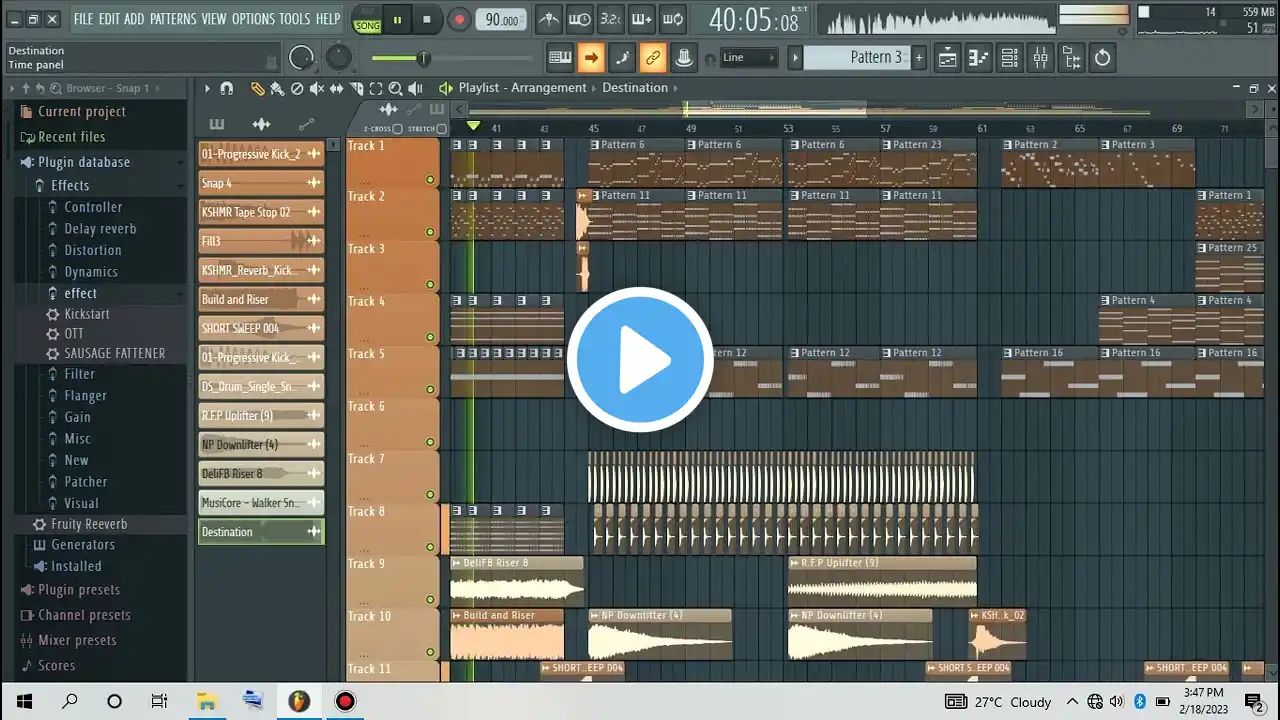Select the Delete tool in Playlist toolbar
The width and height of the screenshot is (1280, 720).
(x=297, y=88)
